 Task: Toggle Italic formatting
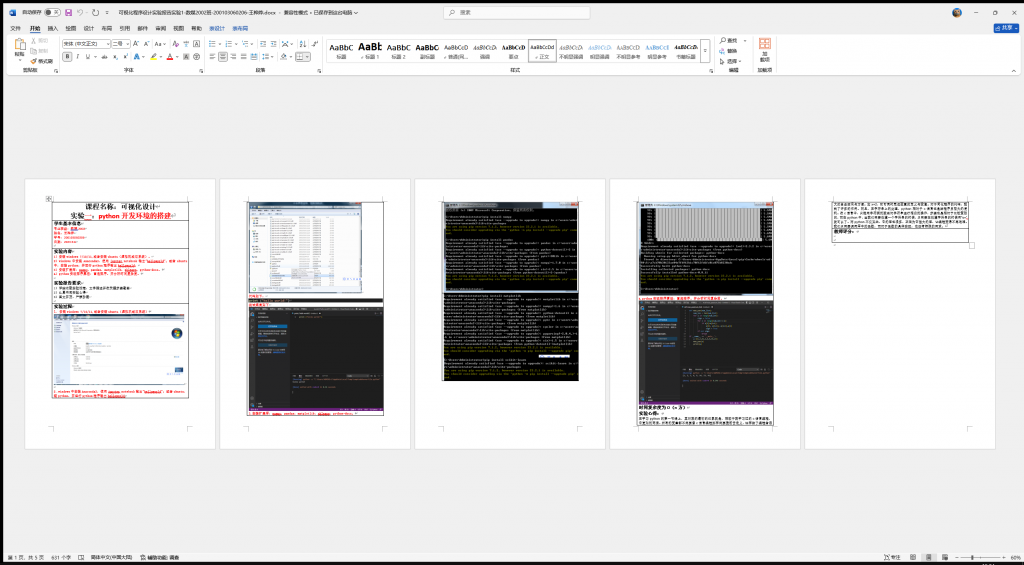tap(78, 57)
